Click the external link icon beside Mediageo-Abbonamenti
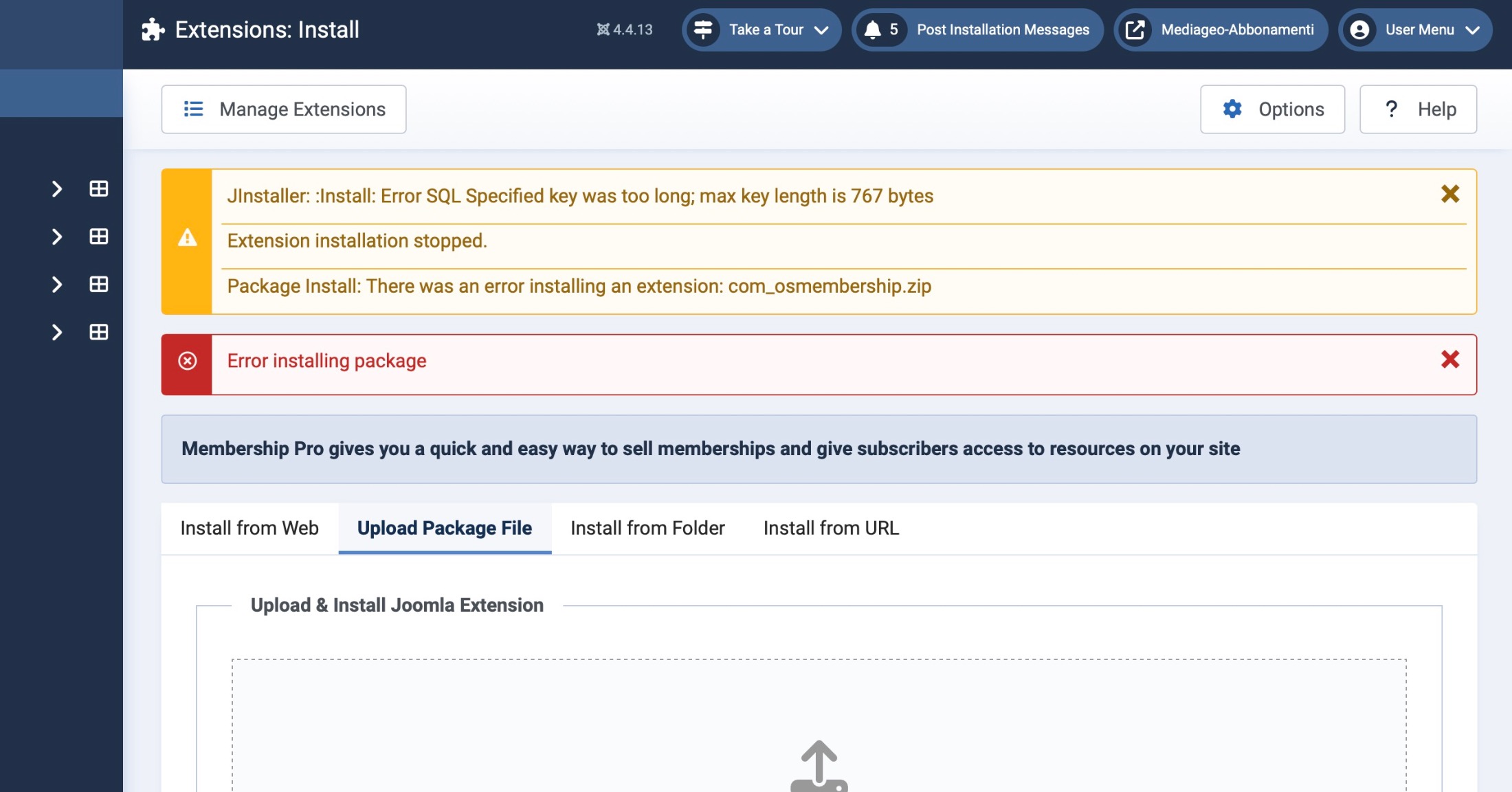The height and width of the screenshot is (792, 1512). 1135,30
